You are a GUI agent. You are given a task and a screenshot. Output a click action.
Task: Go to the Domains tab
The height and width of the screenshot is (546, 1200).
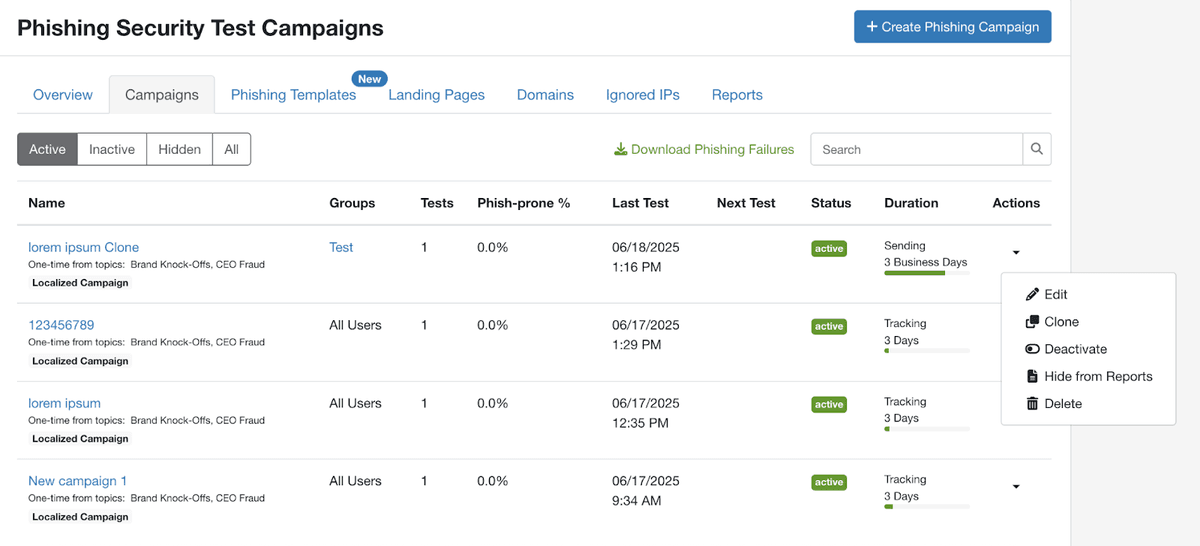[545, 95]
